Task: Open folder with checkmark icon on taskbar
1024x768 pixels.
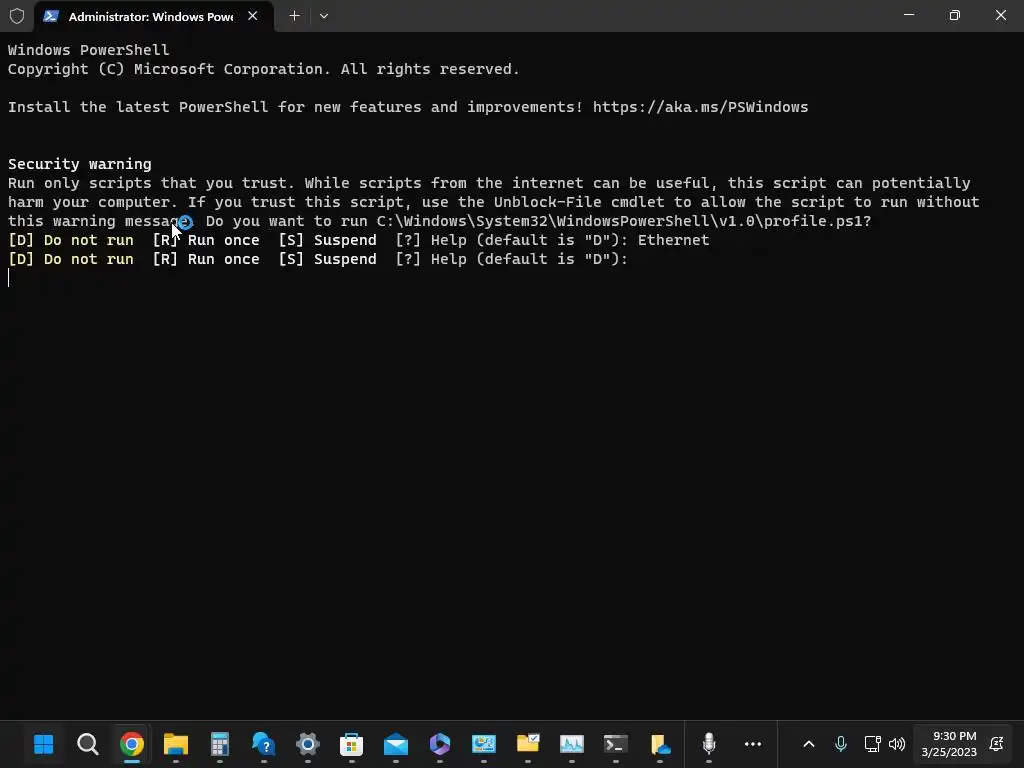Action: coord(528,744)
